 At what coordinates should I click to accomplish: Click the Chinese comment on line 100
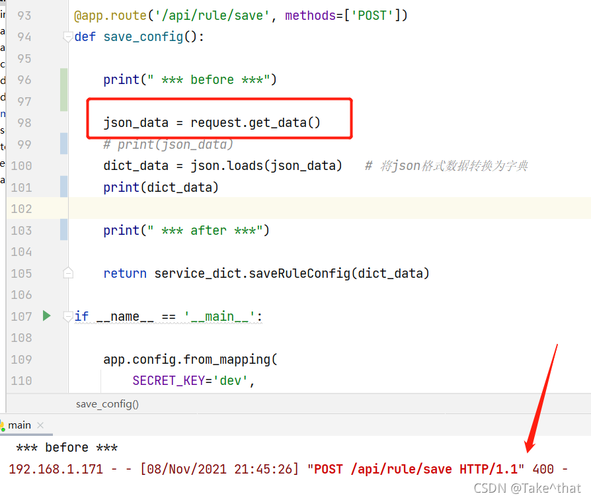click(x=447, y=166)
